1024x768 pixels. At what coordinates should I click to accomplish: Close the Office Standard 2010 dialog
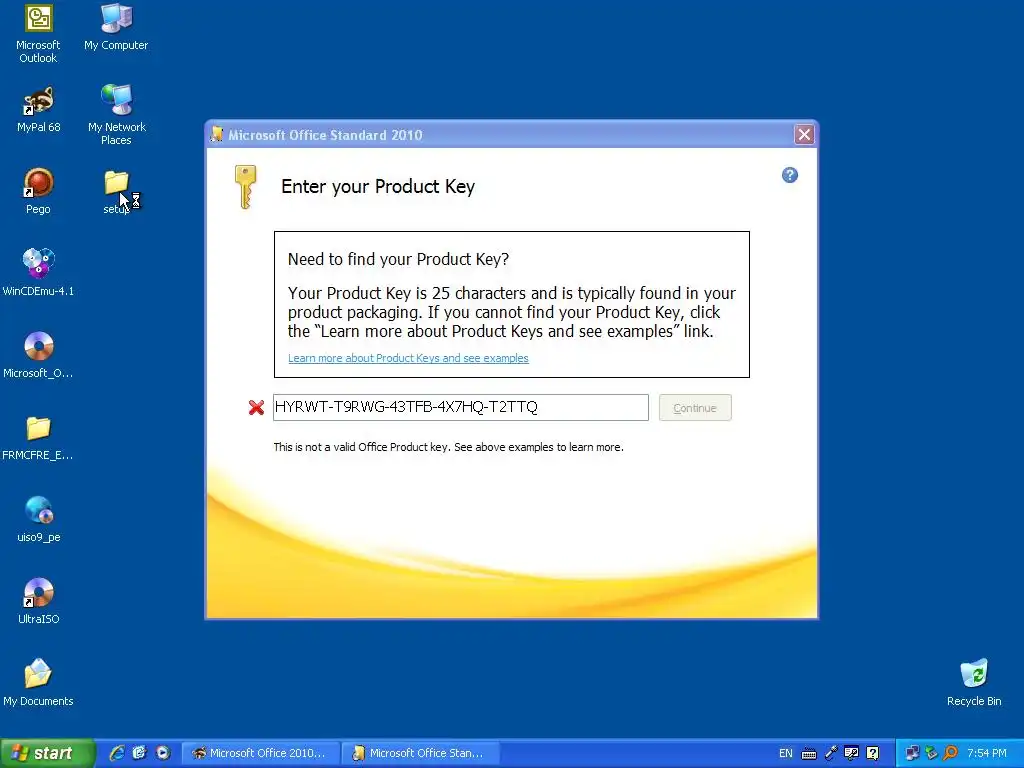click(x=804, y=135)
